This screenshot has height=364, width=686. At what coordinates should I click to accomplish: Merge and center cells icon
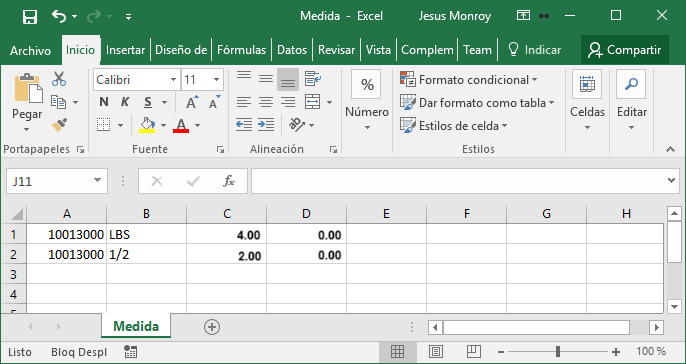coord(313,102)
